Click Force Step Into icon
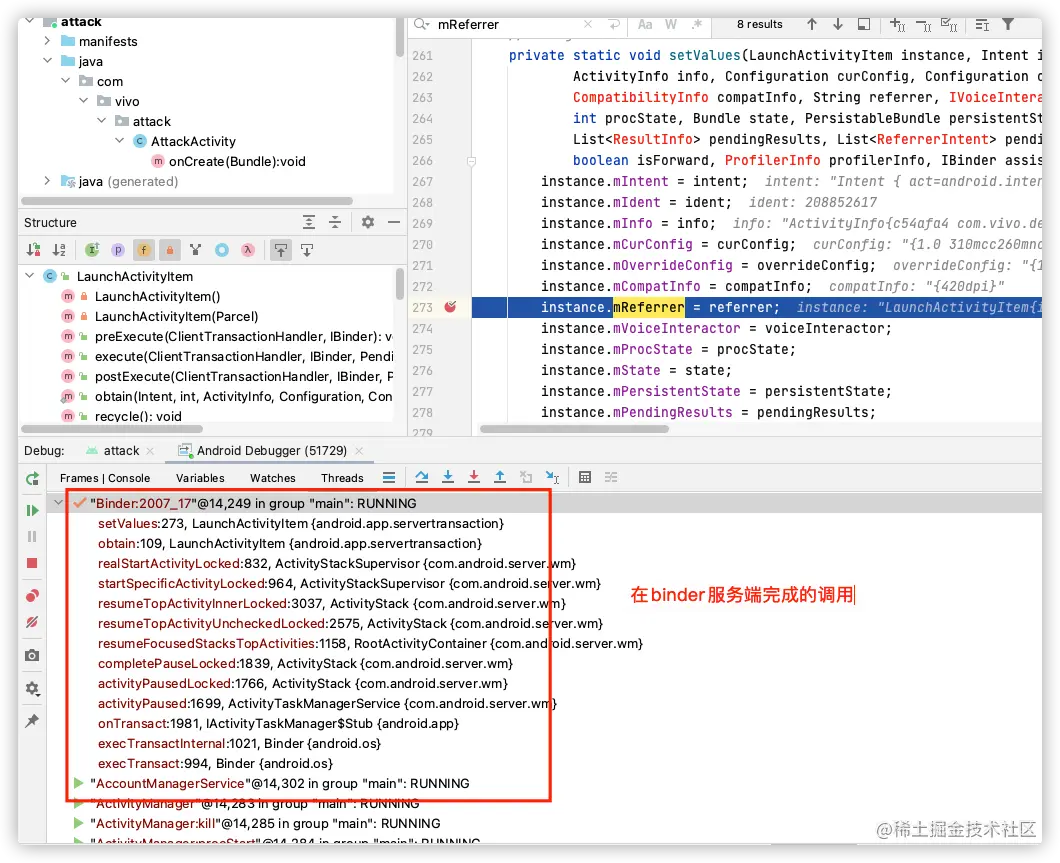The height and width of the screenshot is (863, 1060). (474, 477)
